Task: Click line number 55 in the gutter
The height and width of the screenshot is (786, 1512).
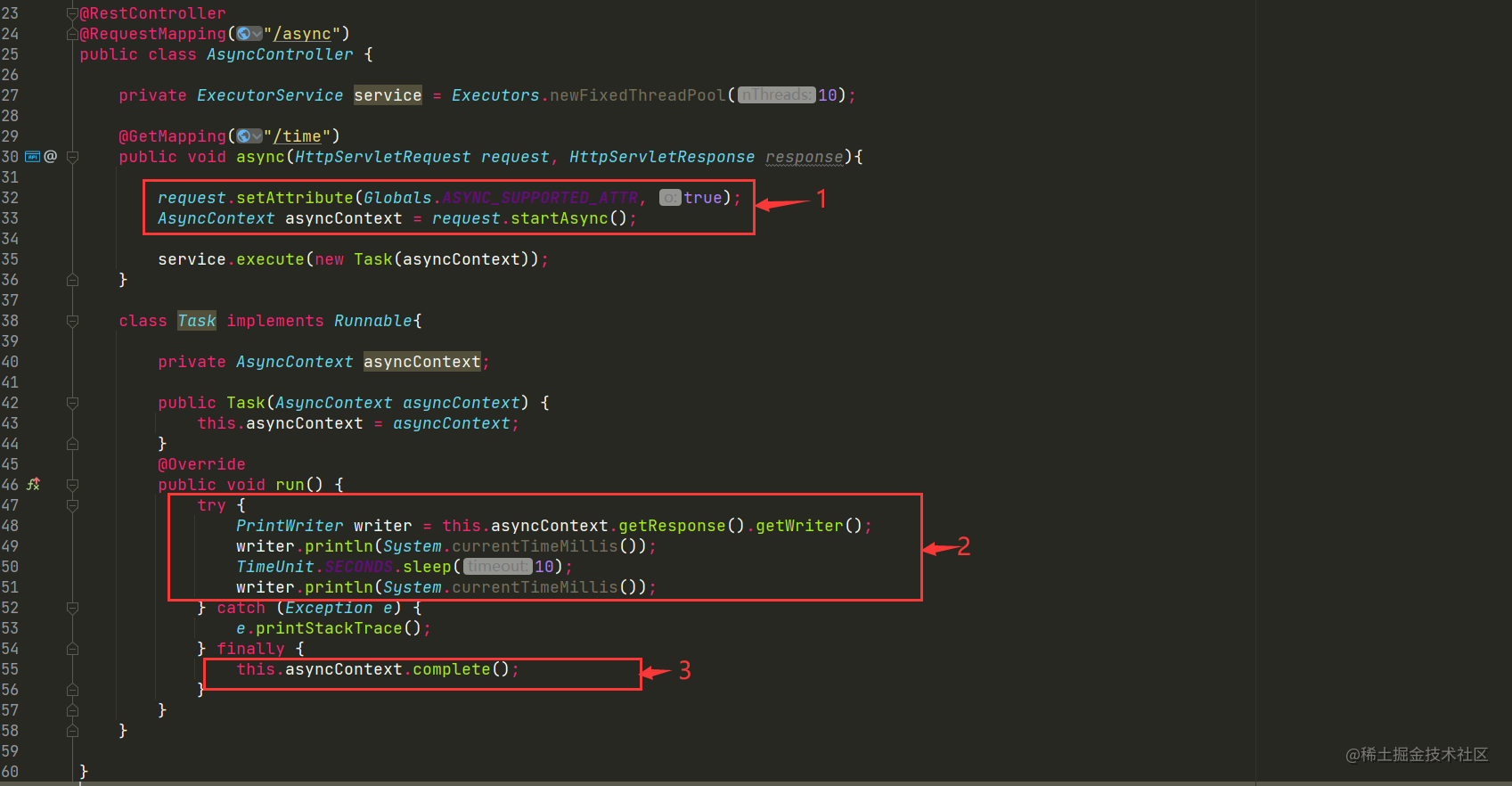Action: tap(10, 669)
